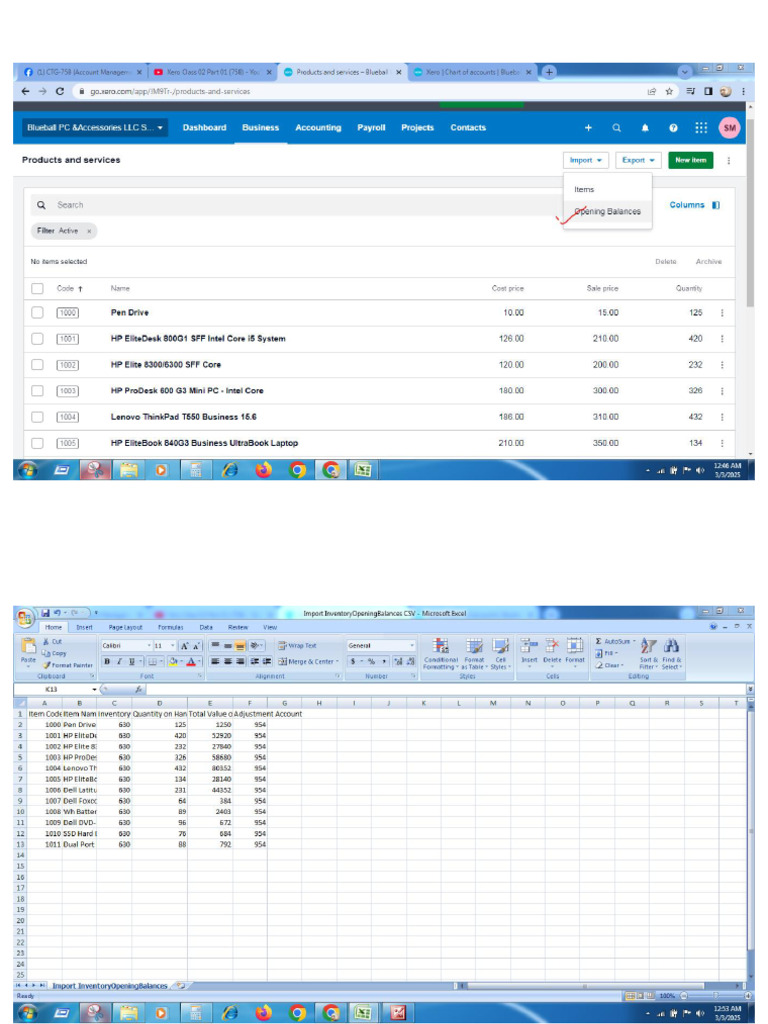Click the Xero header search magnifier icon
Screen dimensions: 768x1024
point(616,128)
